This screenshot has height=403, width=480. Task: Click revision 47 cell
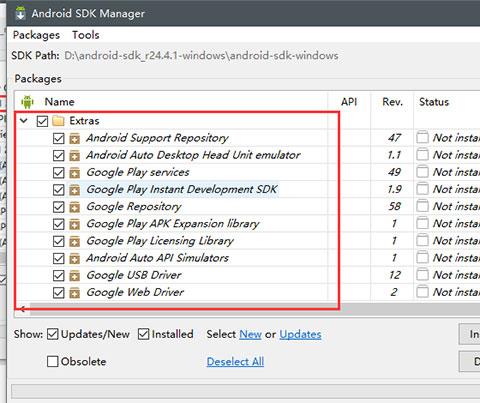394,138
